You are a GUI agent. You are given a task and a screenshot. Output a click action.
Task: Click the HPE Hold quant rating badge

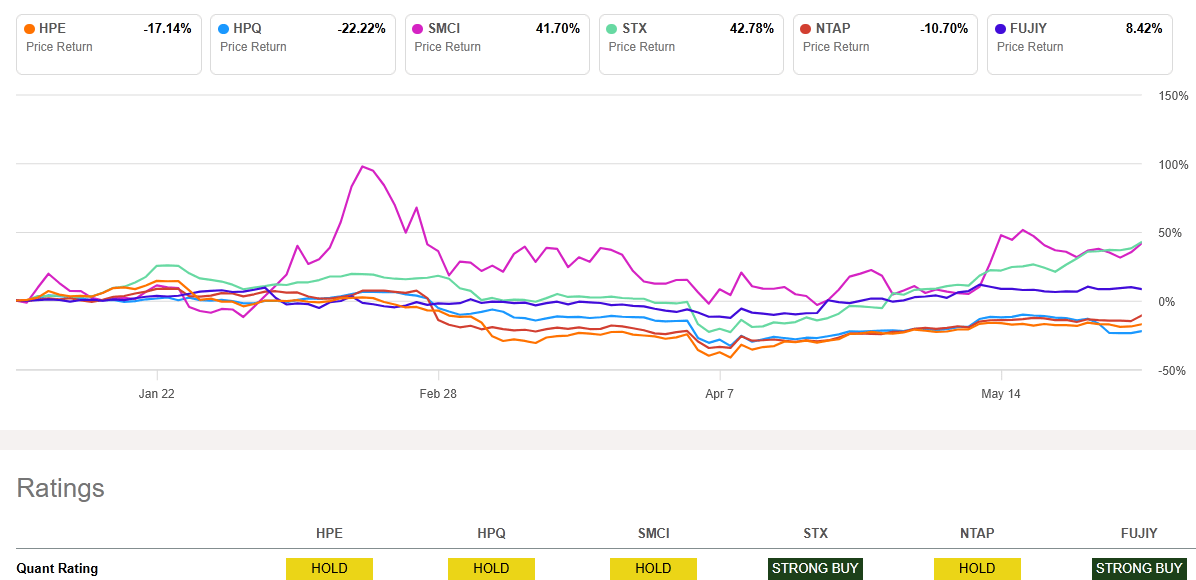click(x=329, y=569)
